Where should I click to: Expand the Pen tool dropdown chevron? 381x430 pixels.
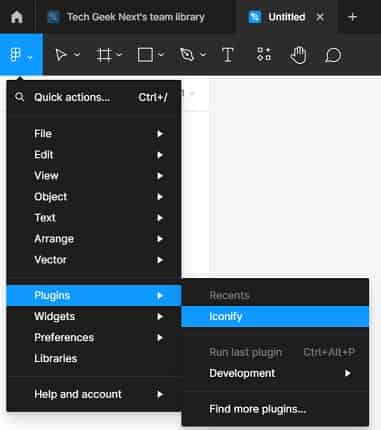pyautogui.click(x=203, y=54)
